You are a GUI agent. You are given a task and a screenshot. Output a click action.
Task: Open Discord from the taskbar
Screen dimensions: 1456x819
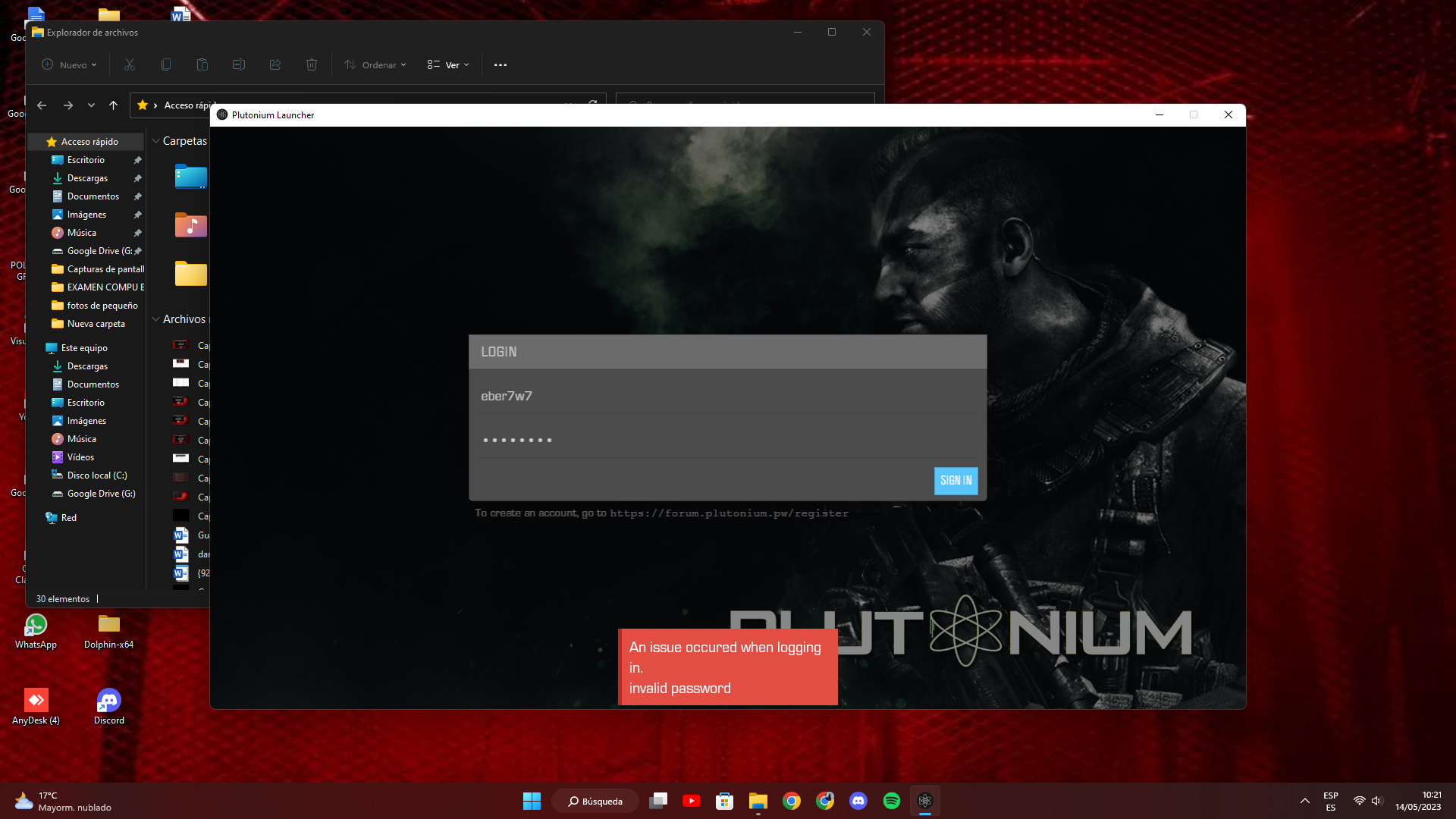coord(858,801)
